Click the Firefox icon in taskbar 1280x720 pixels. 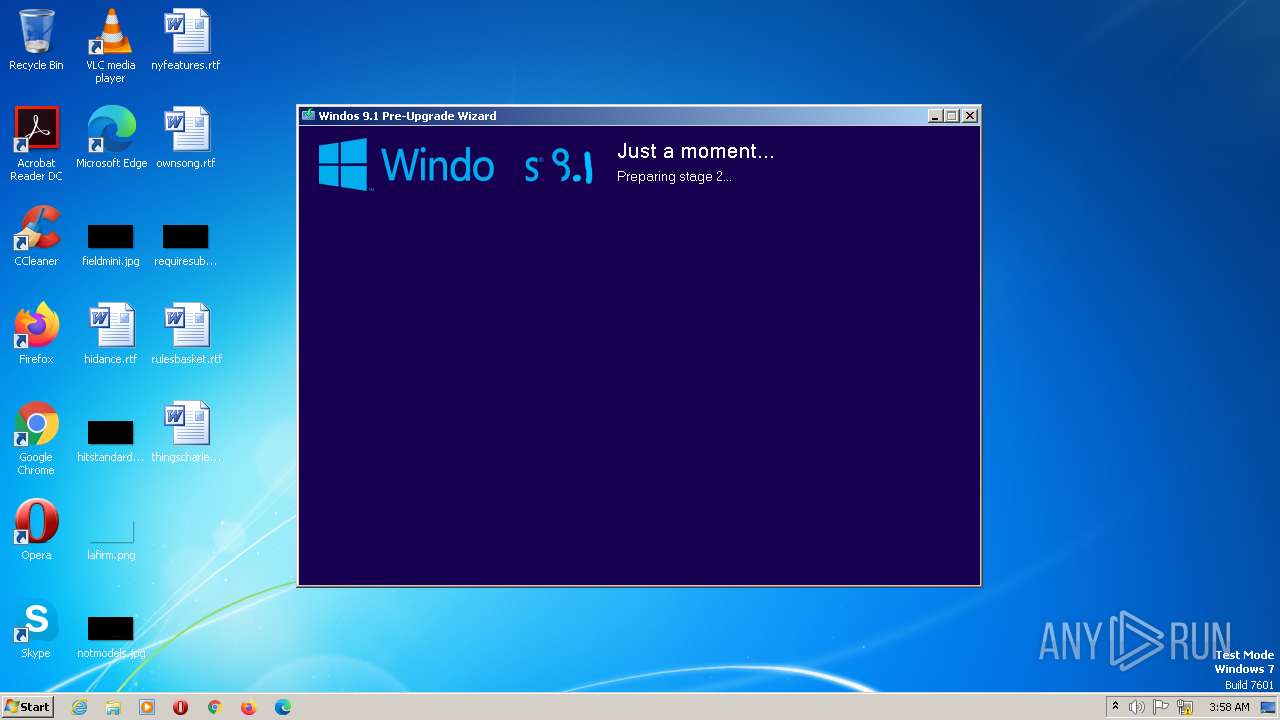[x=249, y=707]
